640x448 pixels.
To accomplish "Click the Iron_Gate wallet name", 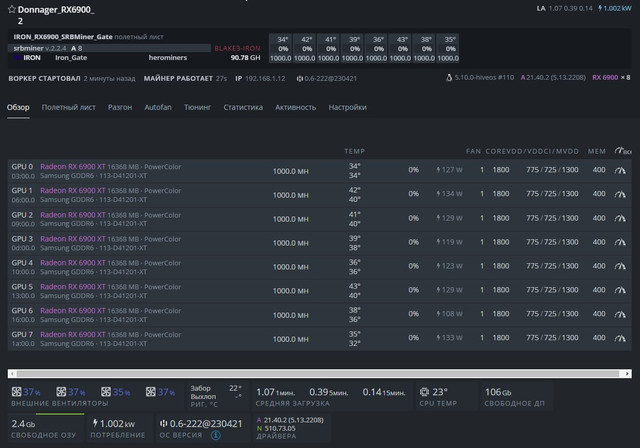I will [71, 58].
